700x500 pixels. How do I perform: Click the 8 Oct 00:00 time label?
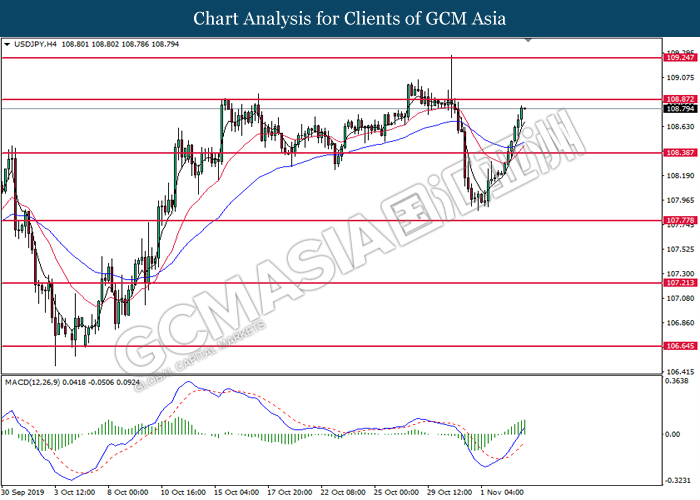click(x=128, y=492)
